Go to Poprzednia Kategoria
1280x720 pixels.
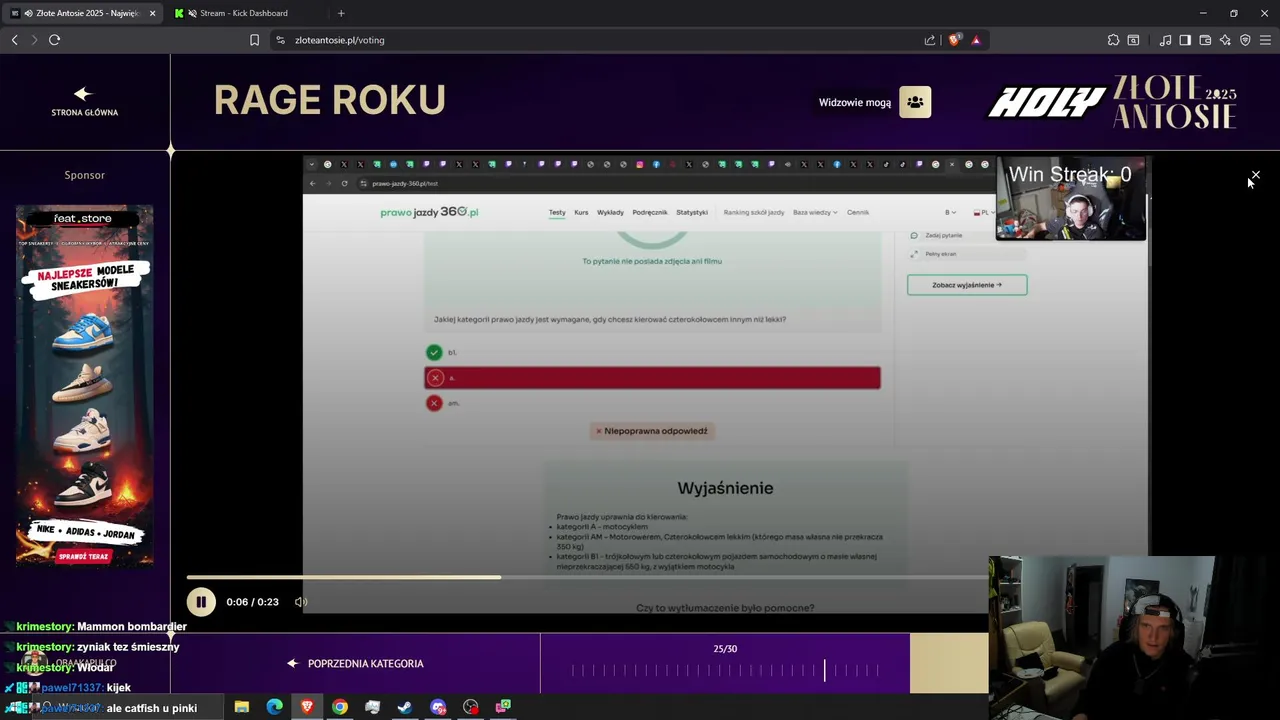tap(356, 664)
